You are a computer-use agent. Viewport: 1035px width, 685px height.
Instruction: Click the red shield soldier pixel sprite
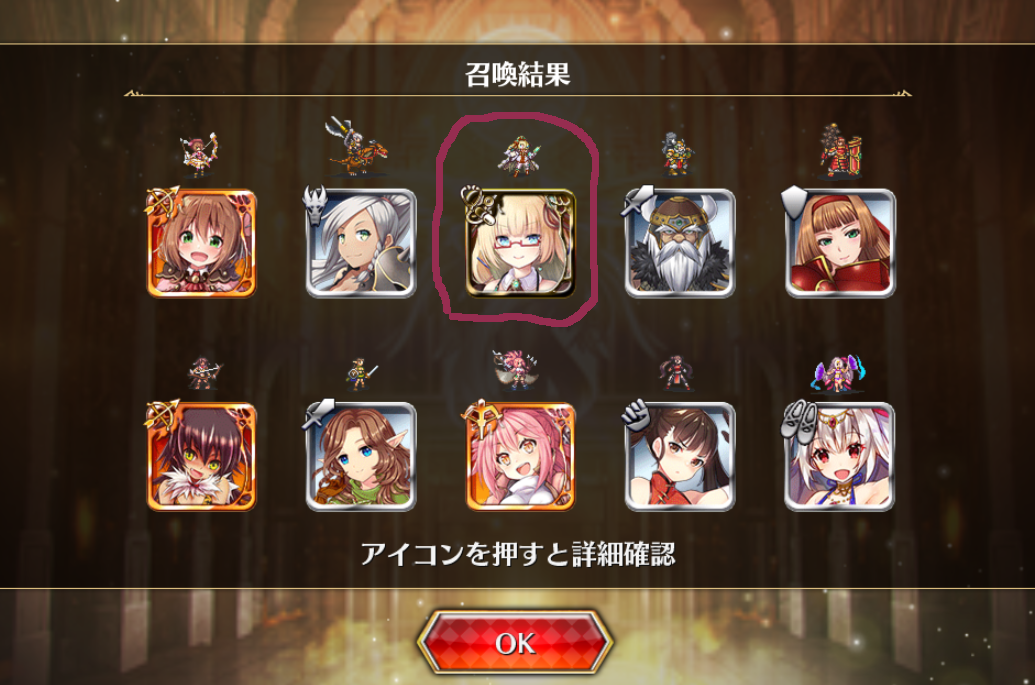click(x=840, y=150)
